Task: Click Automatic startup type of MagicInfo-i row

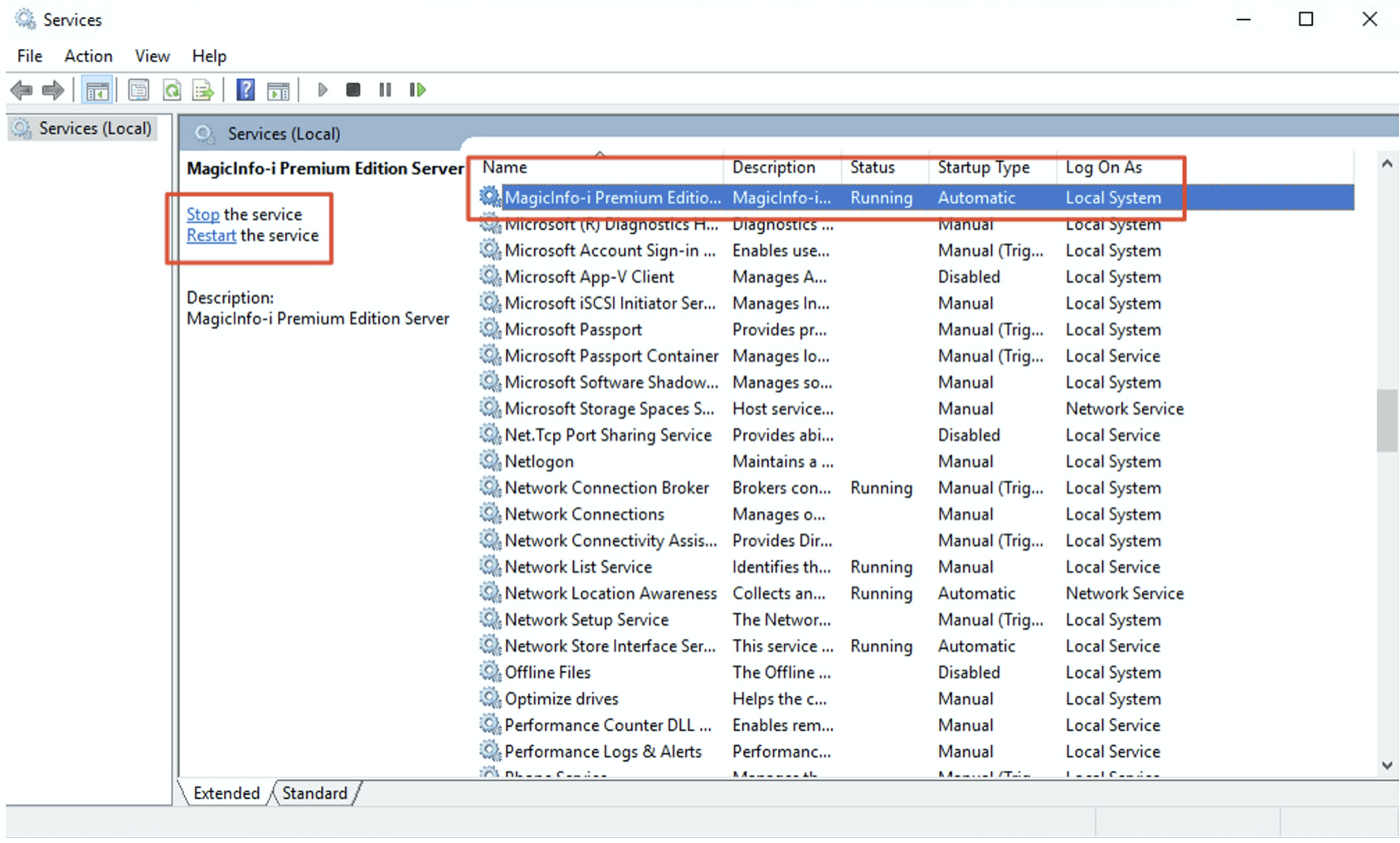Action: 976,197
